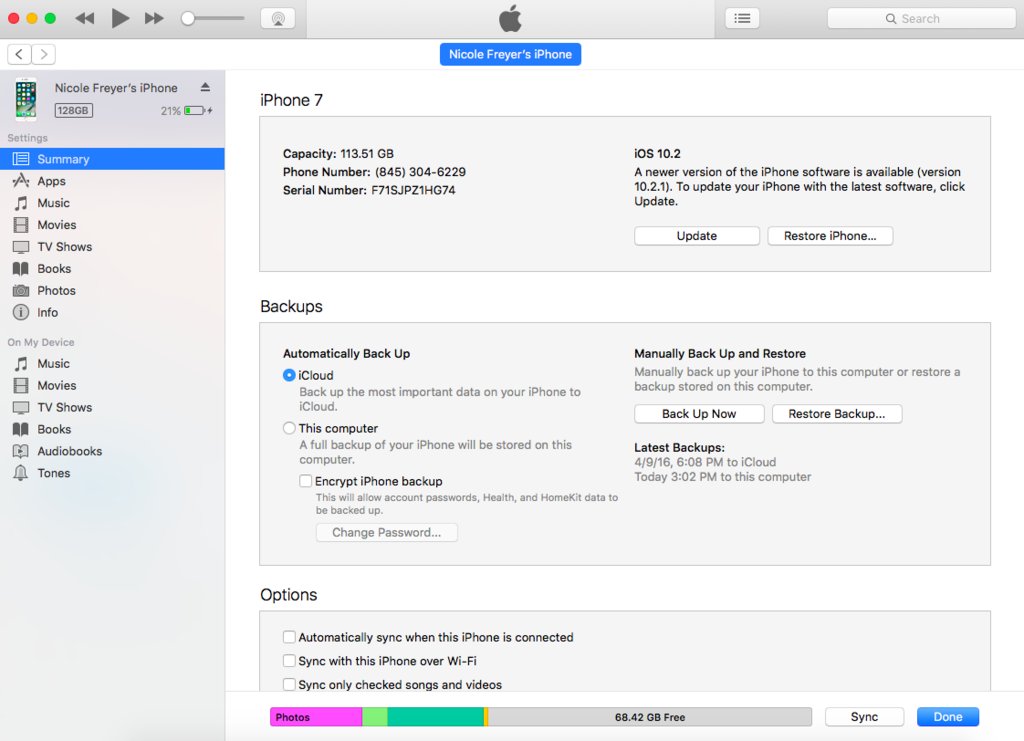Click the 68.42 GB Free storage segment

click(x=650, y=717)
